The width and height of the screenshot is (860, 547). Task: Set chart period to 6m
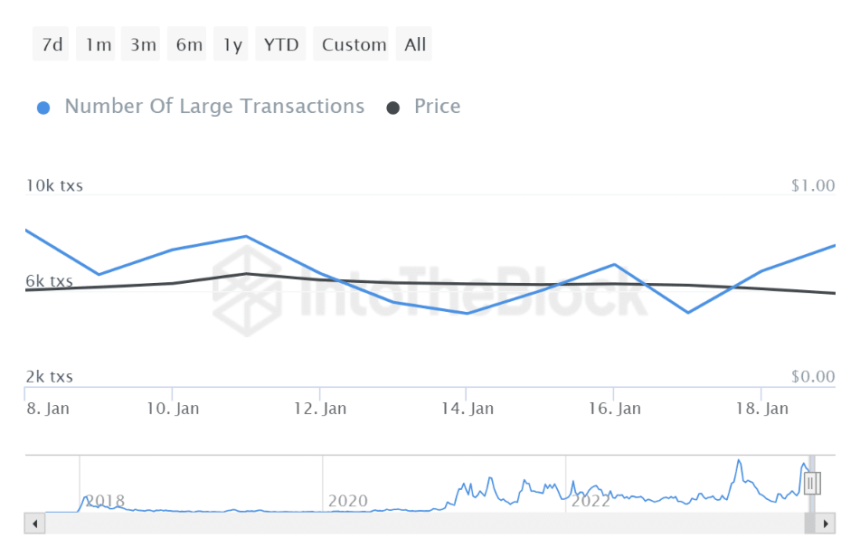(x=189, y=44)
